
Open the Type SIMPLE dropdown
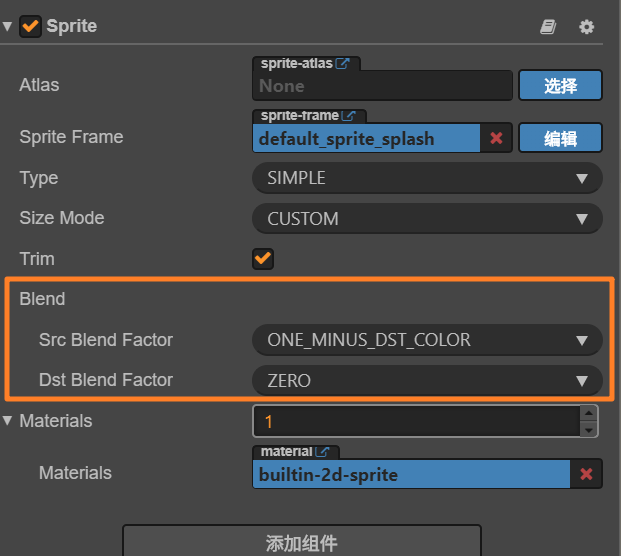pos(427,178)
